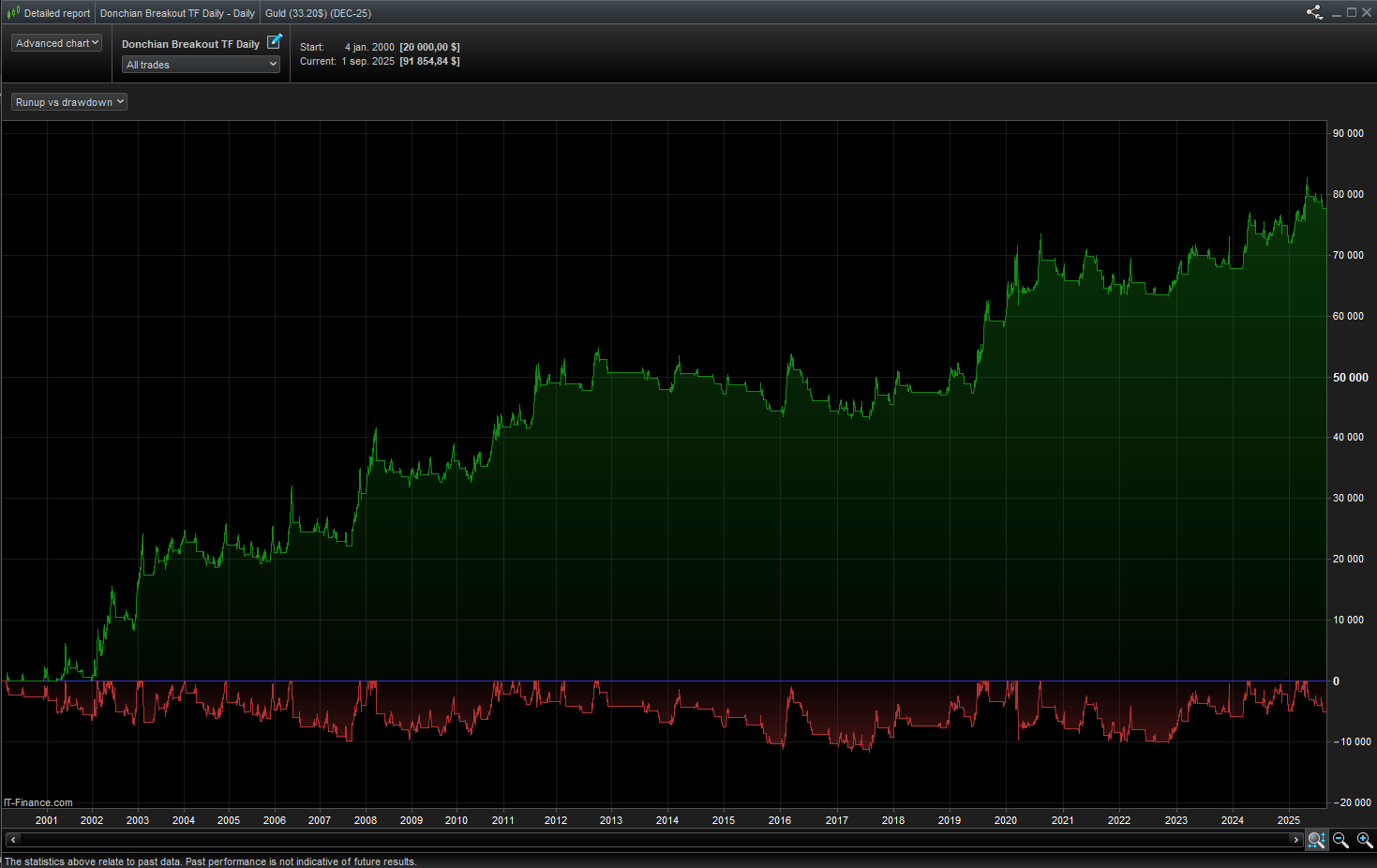The width and height of the screenshot is (1377, 868).
Task: Expand the All trades selector
Action: tap(202, 65)
